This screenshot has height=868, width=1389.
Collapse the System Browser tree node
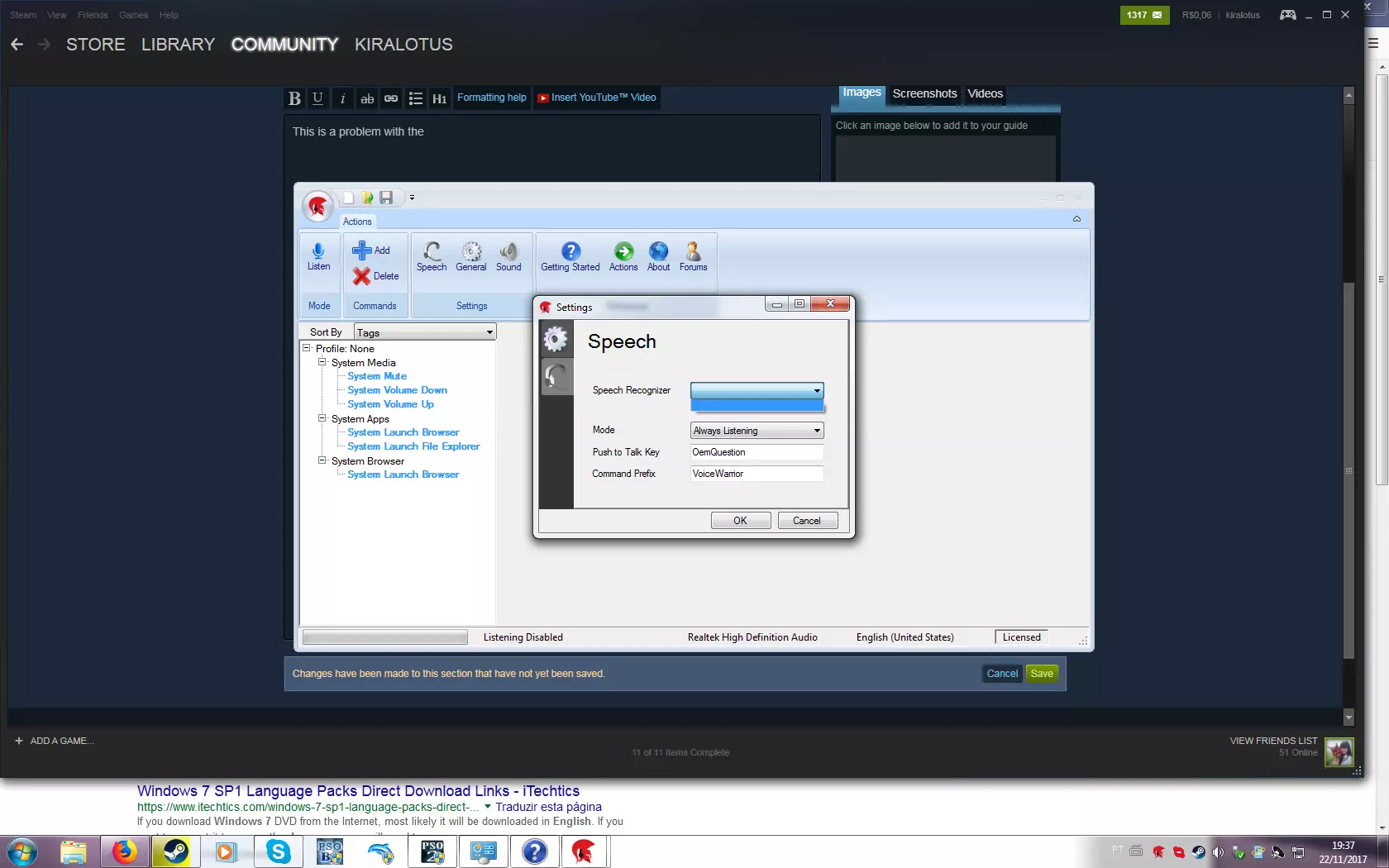point(322,460)
